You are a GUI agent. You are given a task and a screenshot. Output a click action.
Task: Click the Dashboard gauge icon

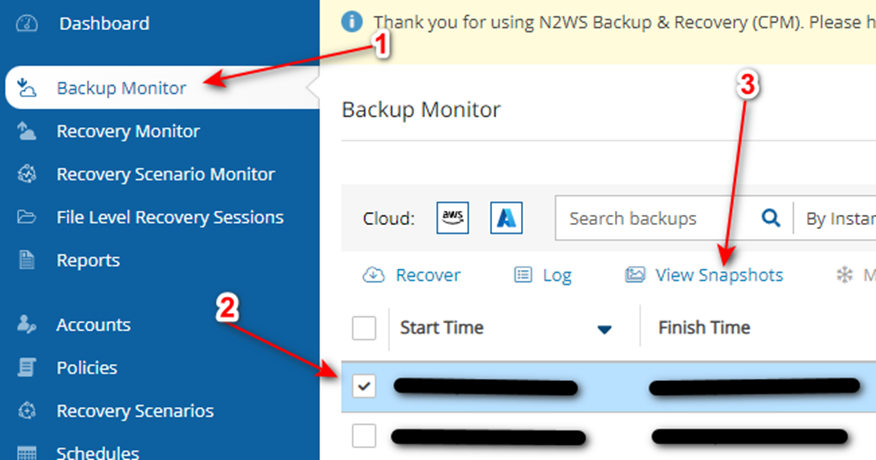coord(27,23)
